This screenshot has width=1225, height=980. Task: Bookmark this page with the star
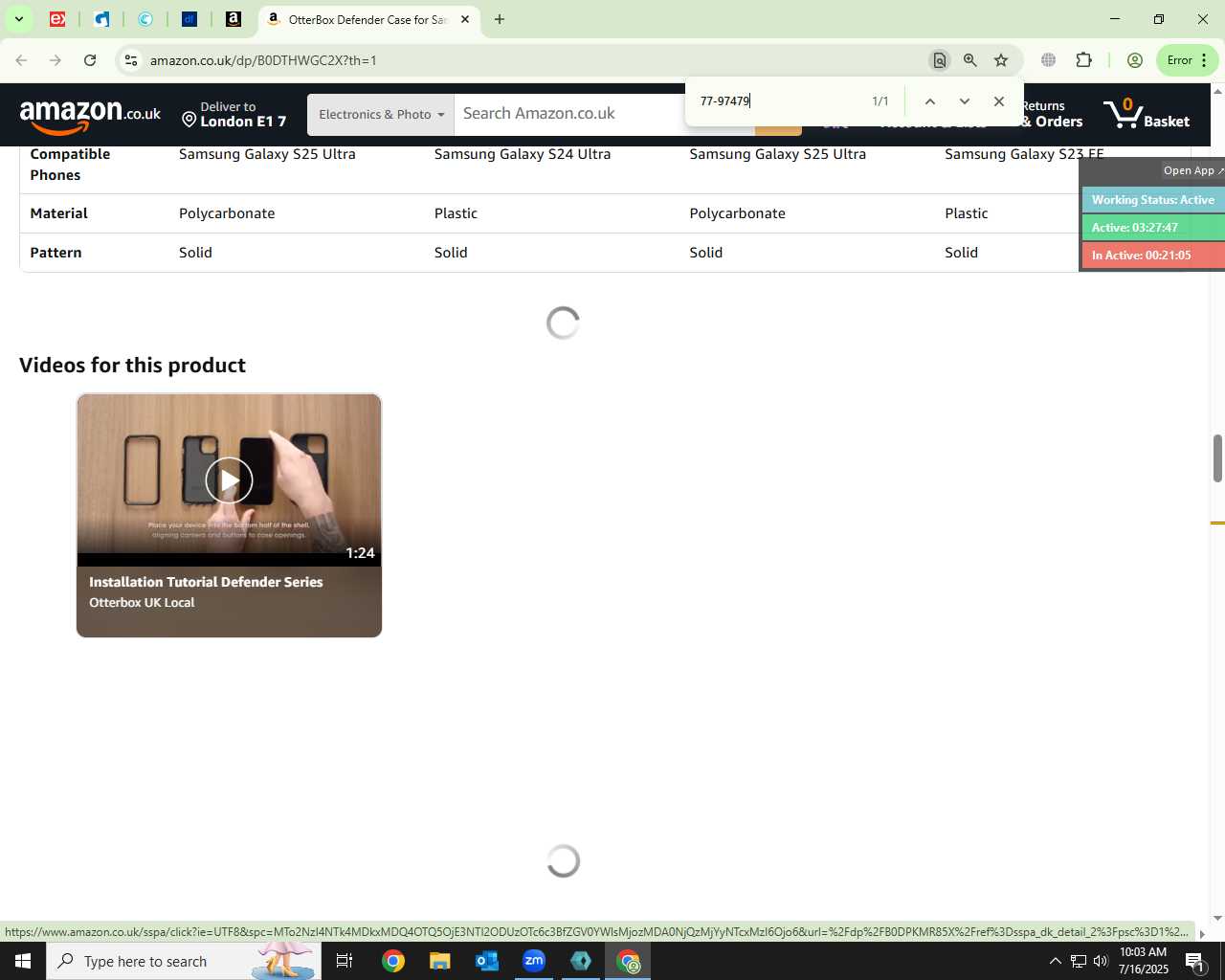[x=1001, y=60]
